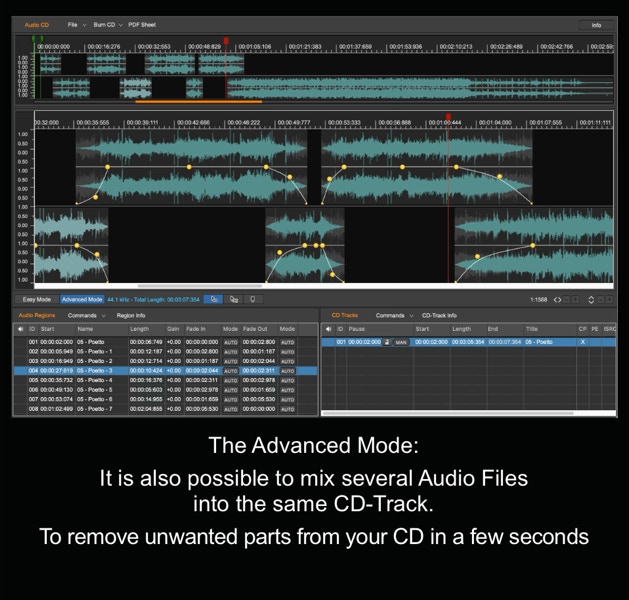The width and height of the screenshot is (629, 600).
Task: Click speaker icon in CD Tracks header
Action: (327, 328)
